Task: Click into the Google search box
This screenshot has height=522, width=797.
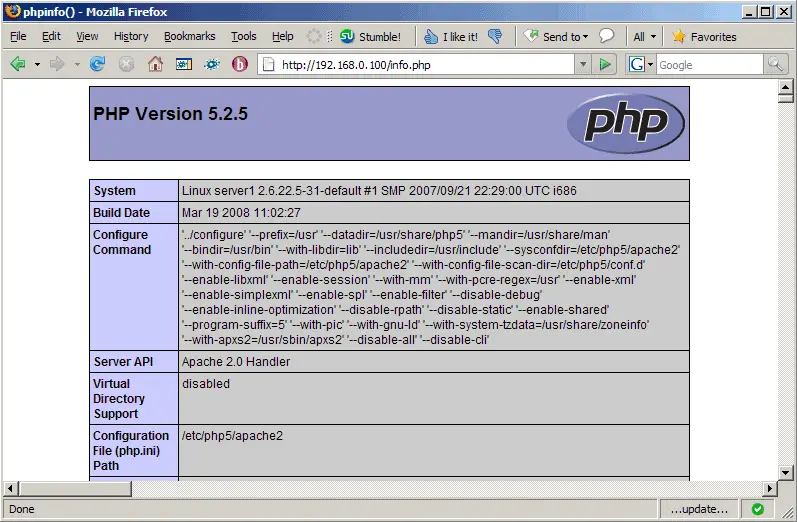Action: tap(710, 65)
